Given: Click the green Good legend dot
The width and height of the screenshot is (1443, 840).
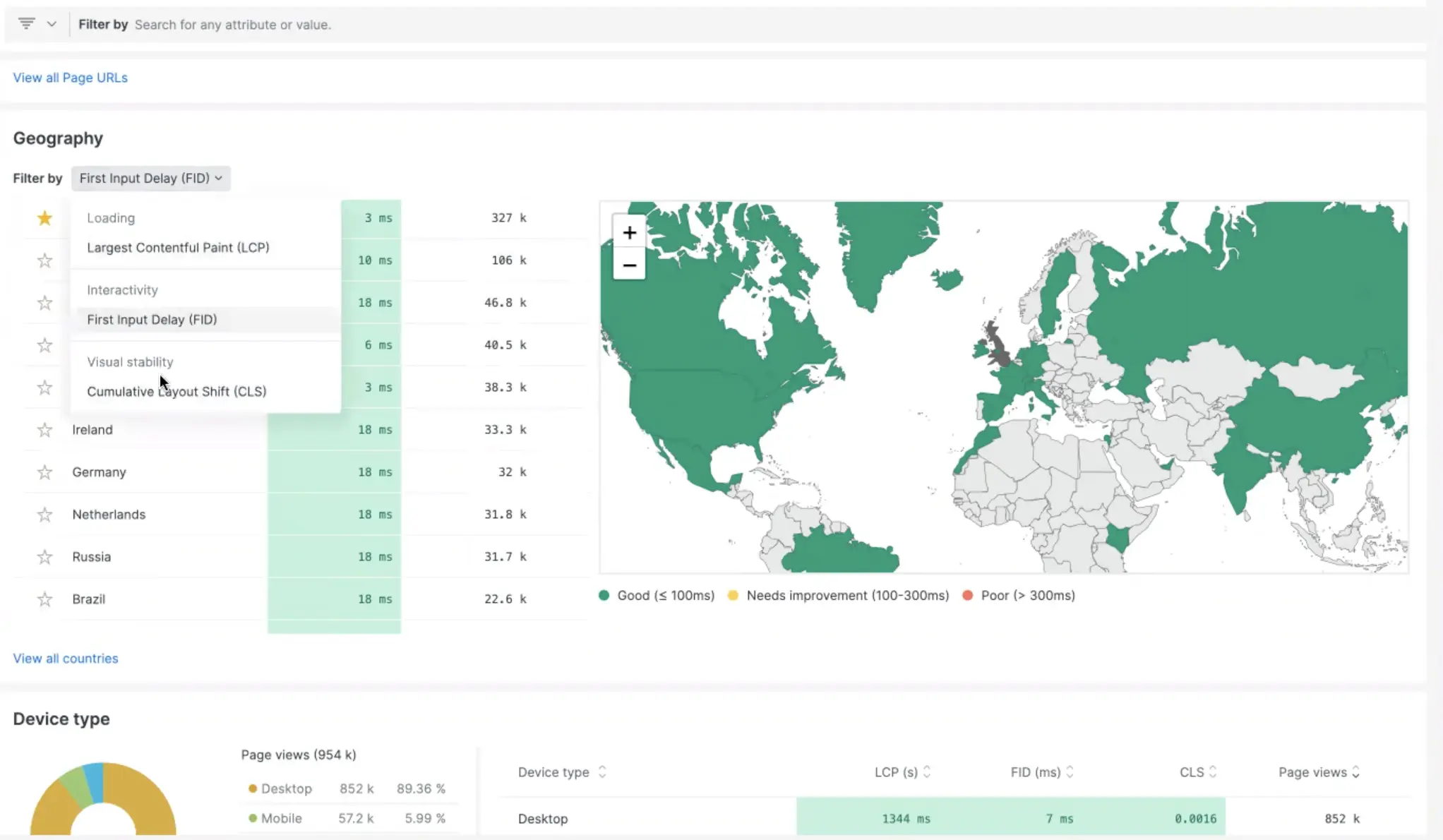Looking at the screenshot, I should coord(604,596).
